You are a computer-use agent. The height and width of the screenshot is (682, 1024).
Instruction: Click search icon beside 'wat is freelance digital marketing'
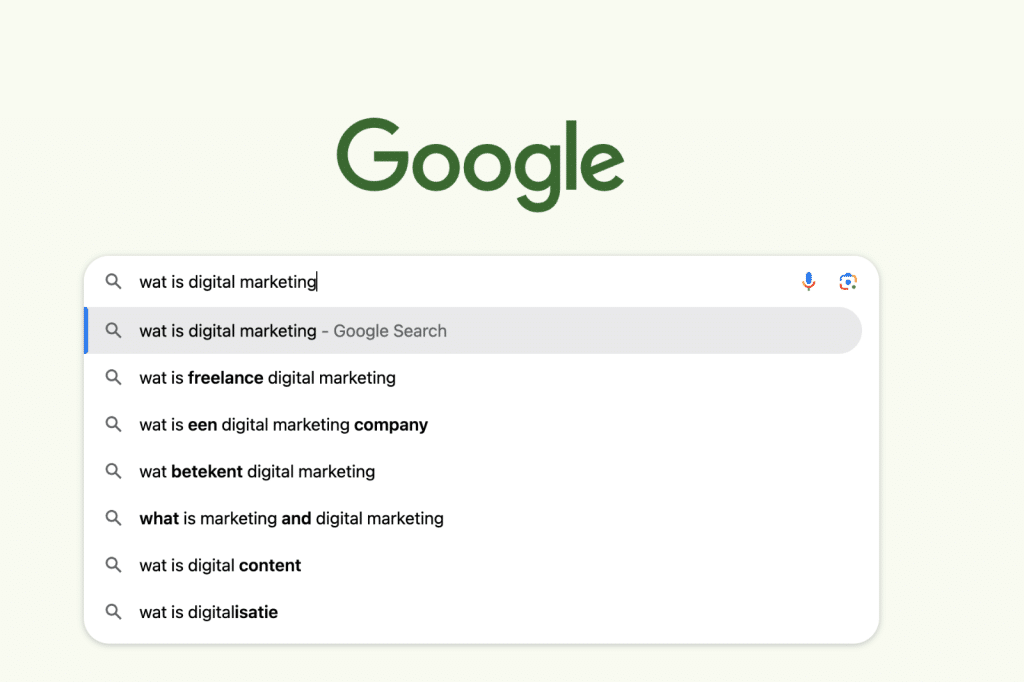pyautogui.click(x=114, y=378)
